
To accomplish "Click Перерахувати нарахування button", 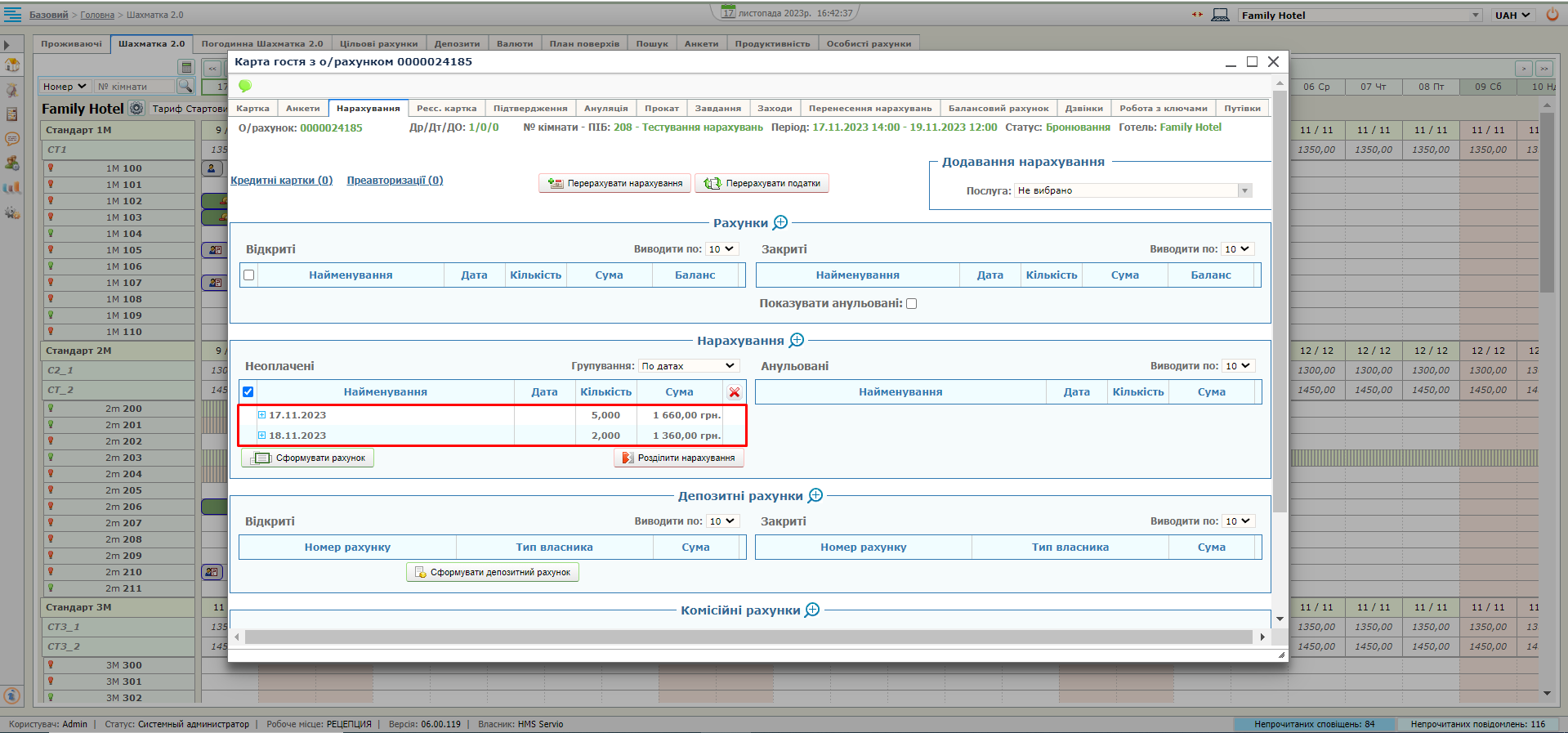I will click(614, 183).
